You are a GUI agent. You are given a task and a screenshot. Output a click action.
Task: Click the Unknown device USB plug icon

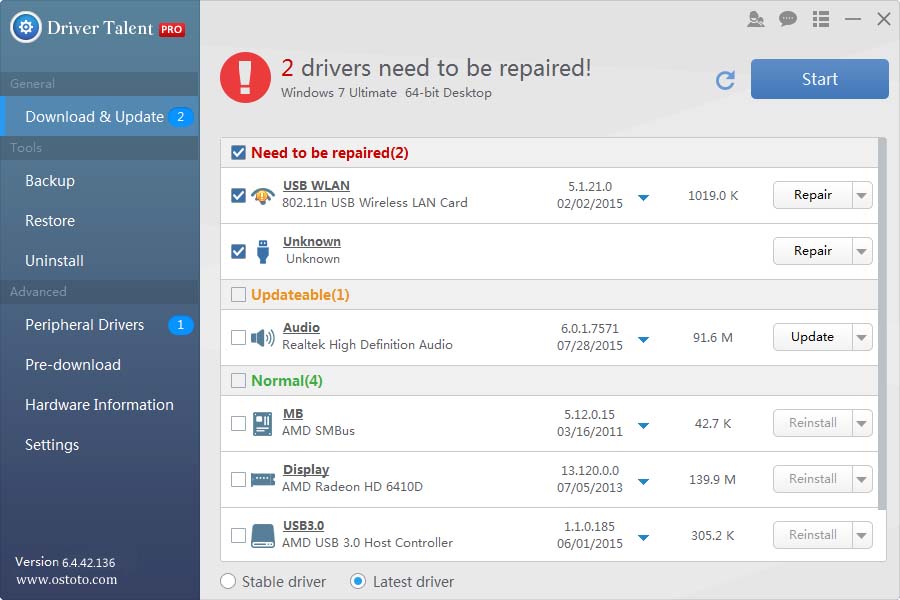[x=263, y=251]
